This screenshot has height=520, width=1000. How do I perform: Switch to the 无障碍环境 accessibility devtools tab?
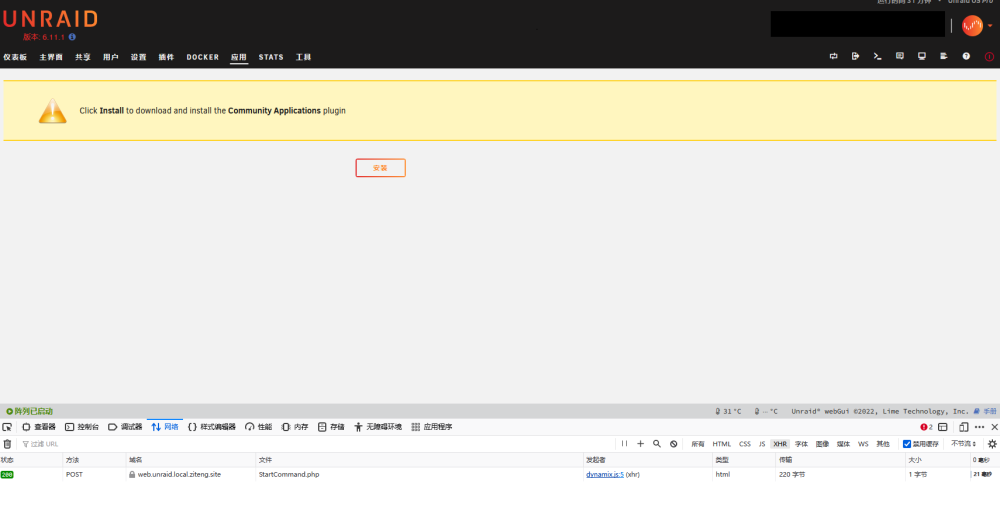pos(378,427)
